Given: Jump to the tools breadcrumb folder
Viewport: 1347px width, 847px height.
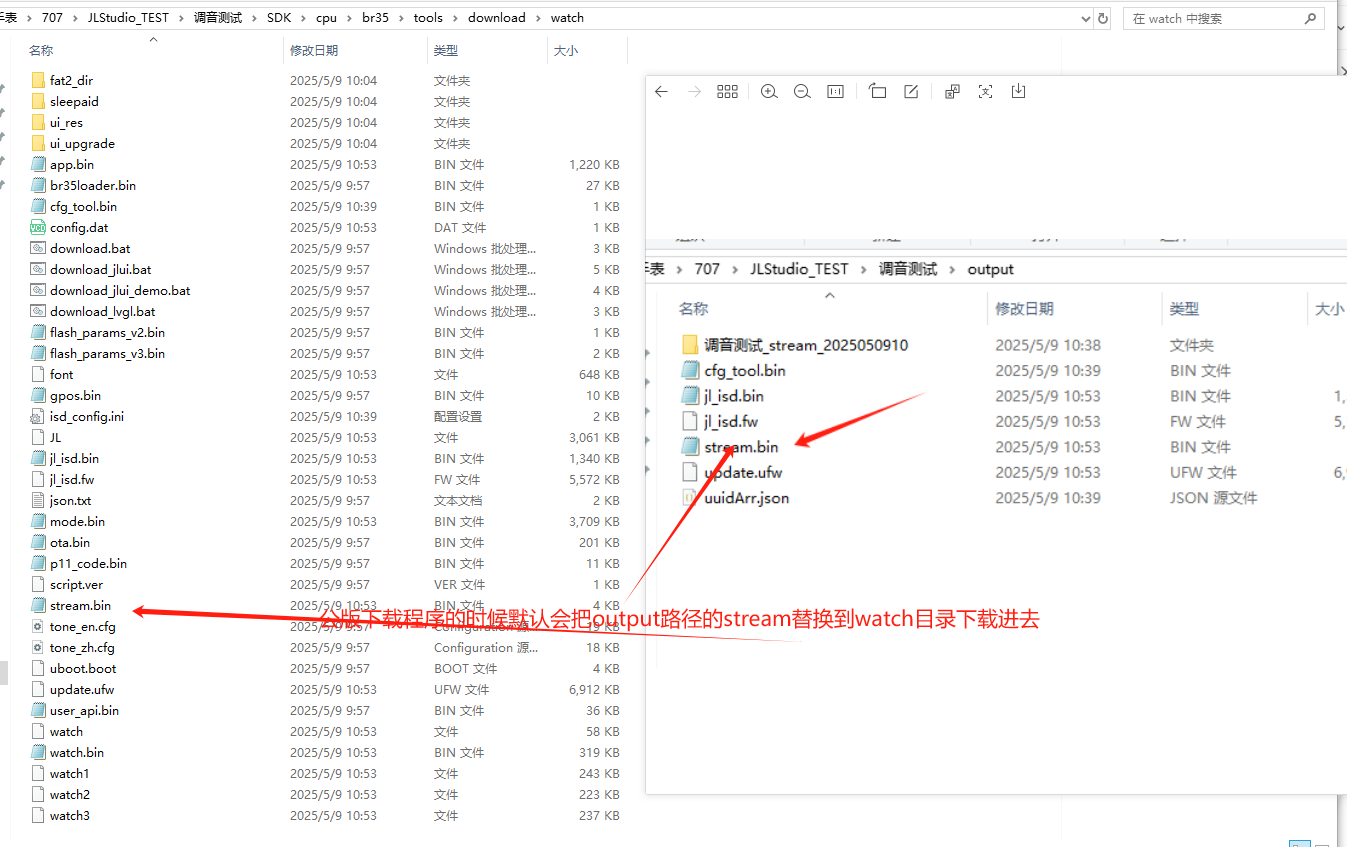Looking at the screenshot, I should pyautogui.click(x=428, y=18).
